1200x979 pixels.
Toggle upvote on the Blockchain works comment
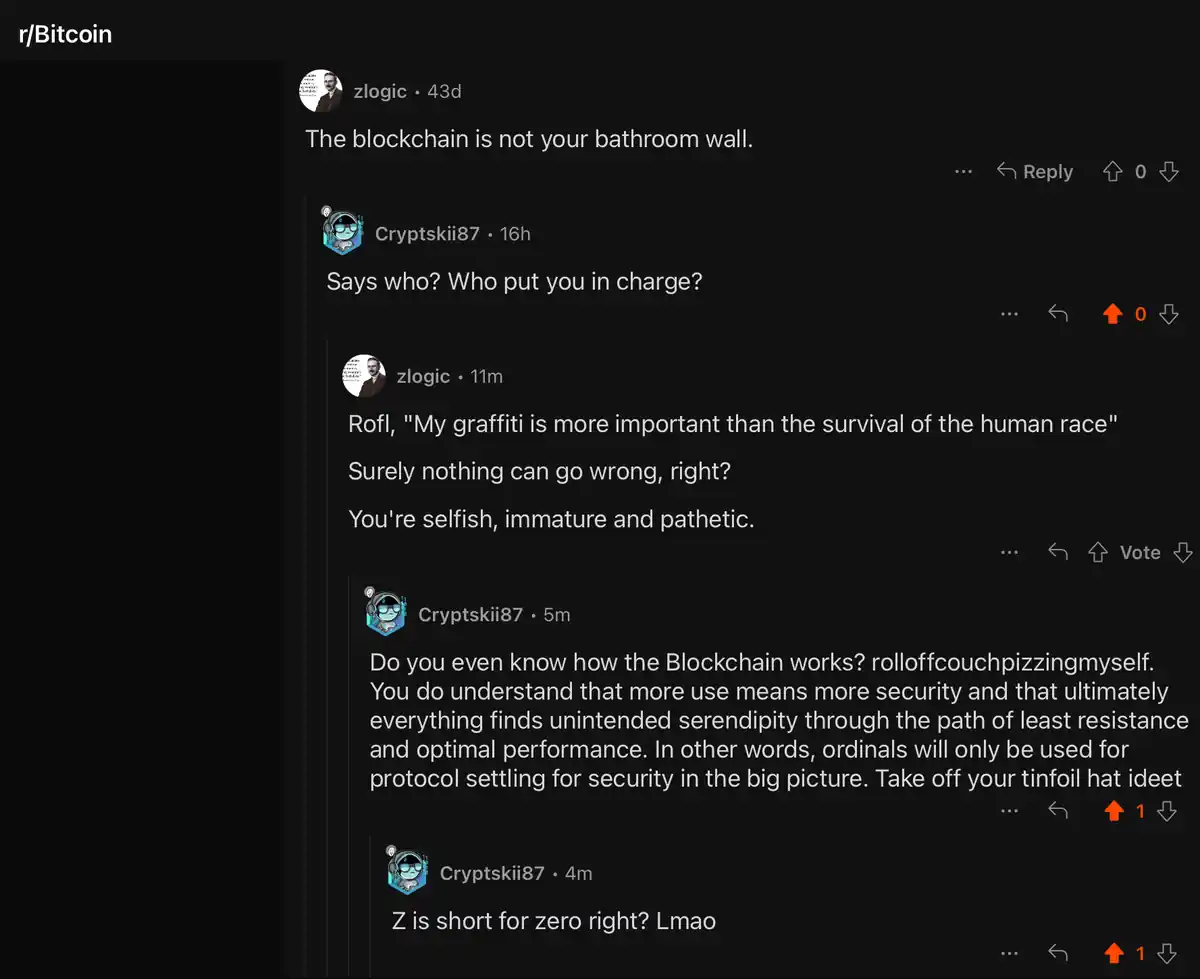(1113, 811)
